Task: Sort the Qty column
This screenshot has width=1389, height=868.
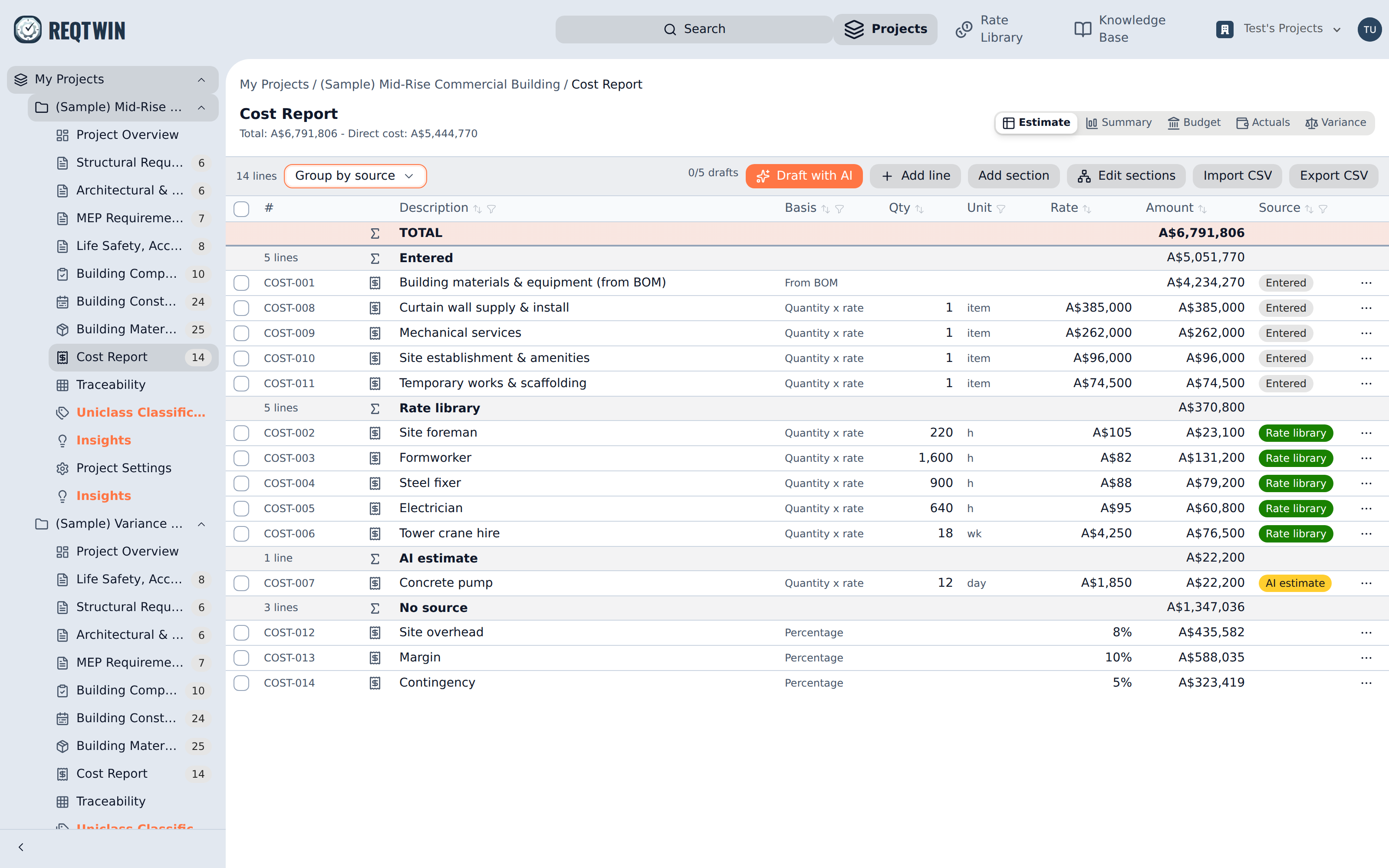Action: [919, 209]
